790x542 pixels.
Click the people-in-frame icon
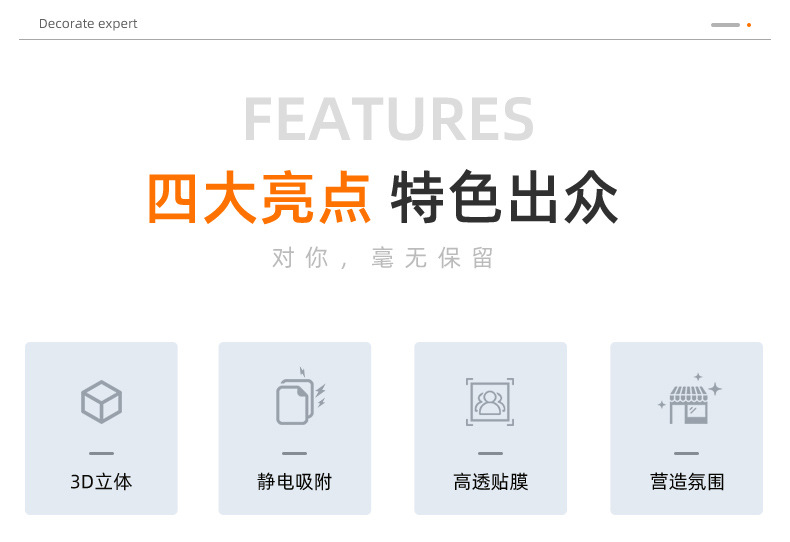(x=490, y=401)
